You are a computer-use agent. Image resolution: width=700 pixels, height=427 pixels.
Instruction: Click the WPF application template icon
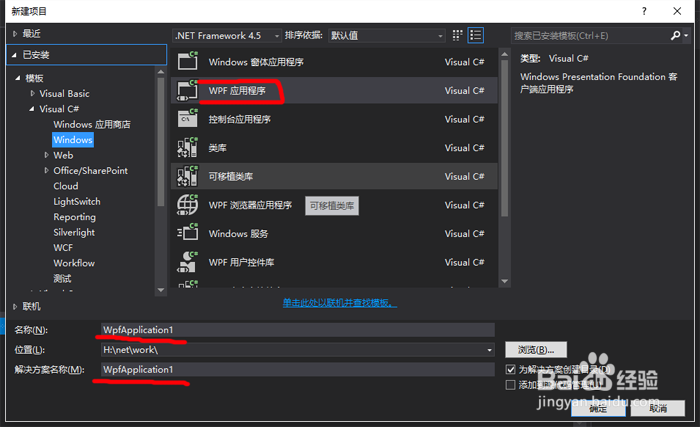pyautogui.click(x=188, y=90)
